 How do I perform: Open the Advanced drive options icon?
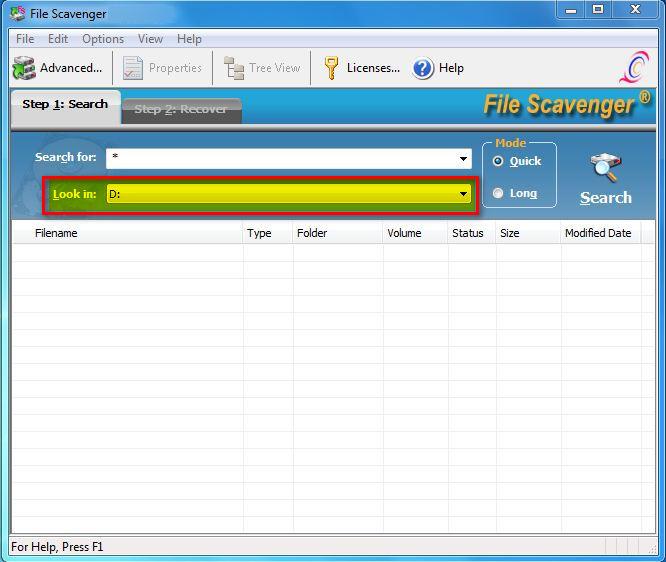(24, 68)
